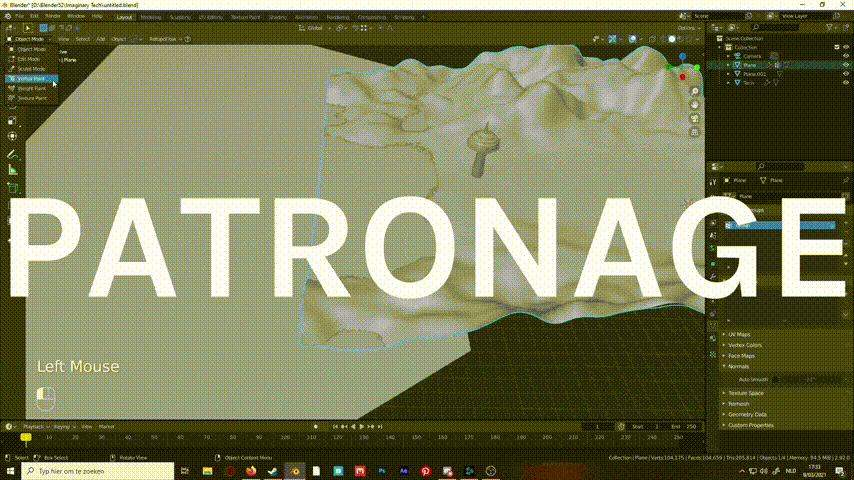The height and width of the screenshot is (480, 854).
Task: Expand the Custom Properties panel
Action: [751, 425]
